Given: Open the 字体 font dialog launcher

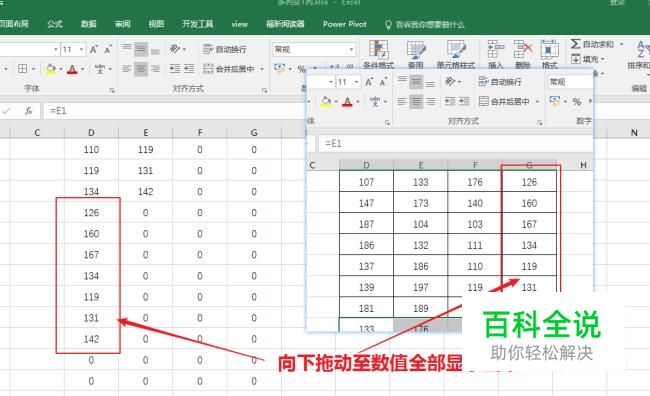Looking at the screenshot, I should point(112,90).
